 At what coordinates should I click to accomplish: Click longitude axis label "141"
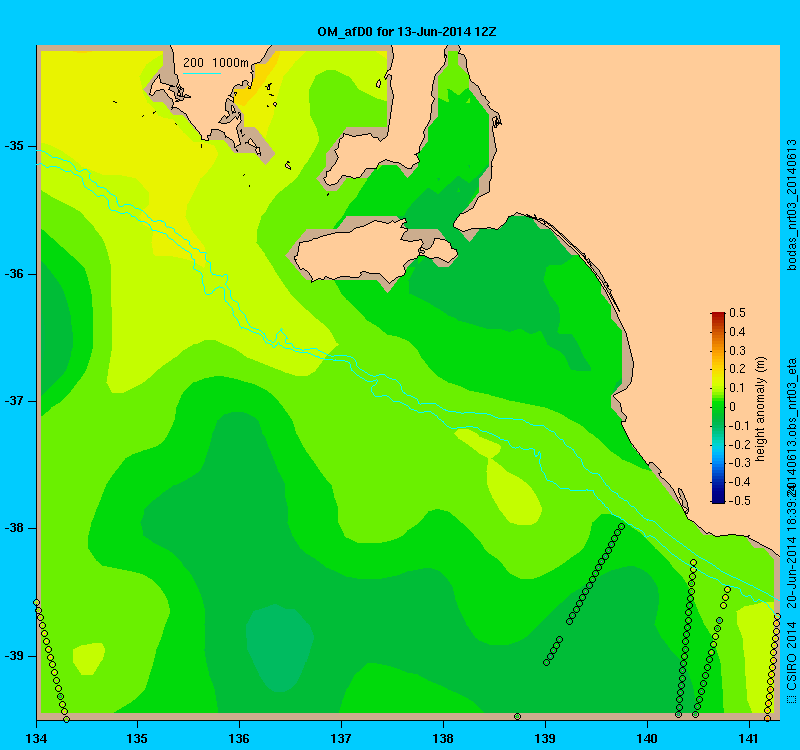(749, 738)
